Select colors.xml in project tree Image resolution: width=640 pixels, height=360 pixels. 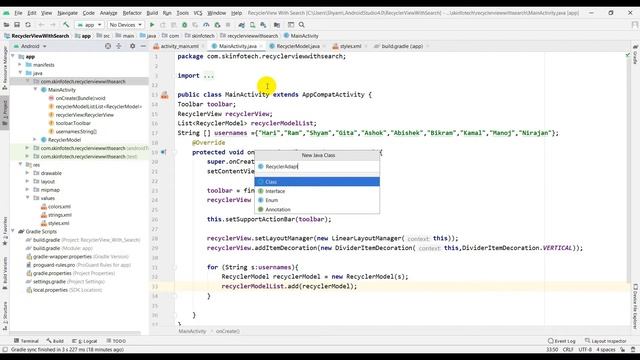click(56, 207)
